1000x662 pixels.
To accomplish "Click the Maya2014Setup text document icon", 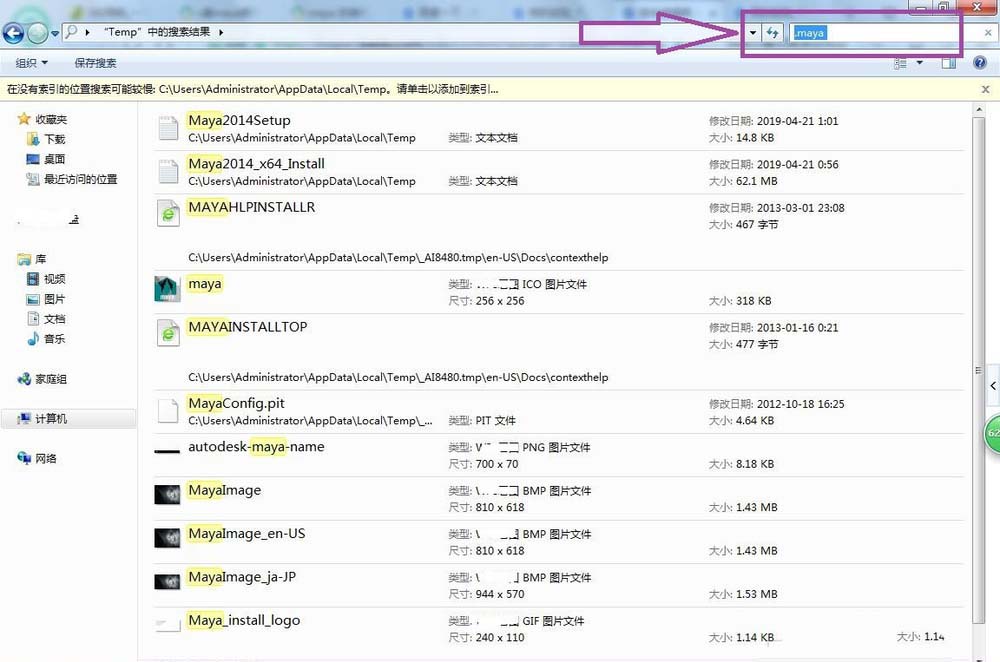I will point(168,128).
